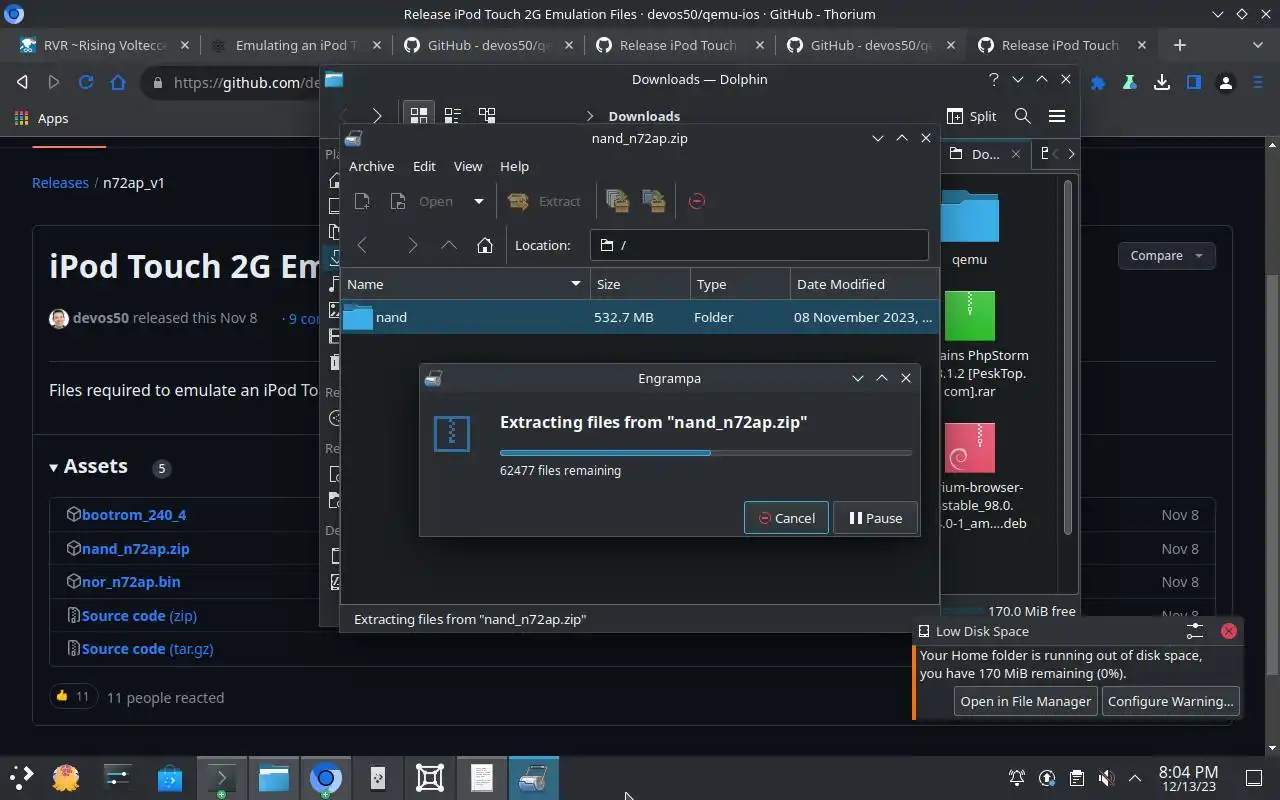Open the View menu in Engrampa
This screenshot has width=1280, height=800.
point(468,166)
